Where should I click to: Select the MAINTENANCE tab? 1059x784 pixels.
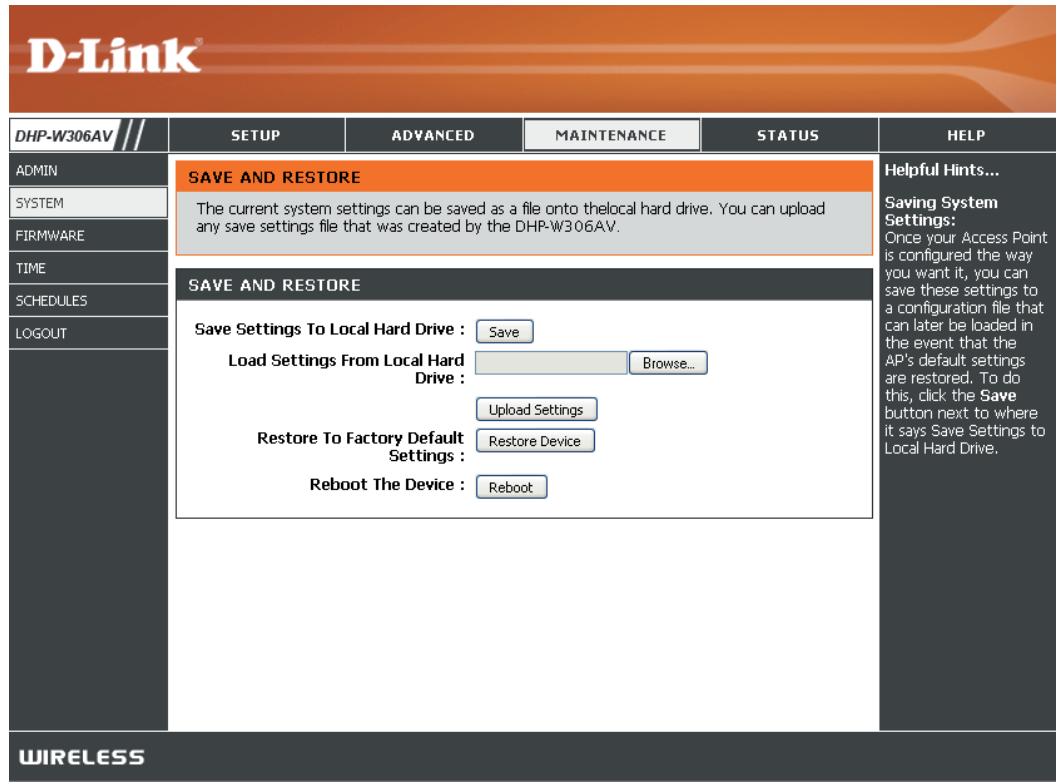pyautogui.click(x=611, y=135)
